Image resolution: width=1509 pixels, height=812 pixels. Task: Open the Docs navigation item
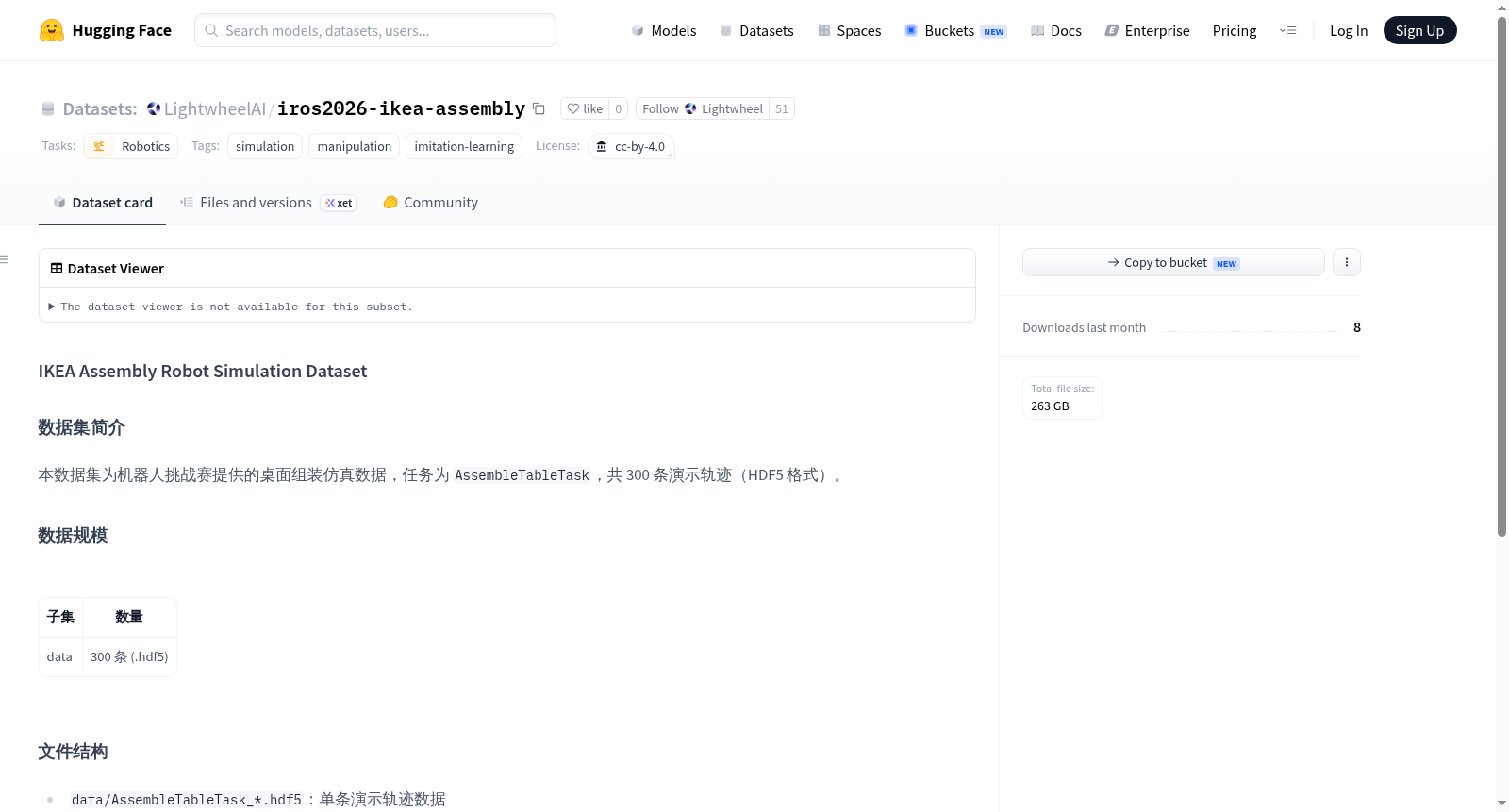pos(1055,30)
